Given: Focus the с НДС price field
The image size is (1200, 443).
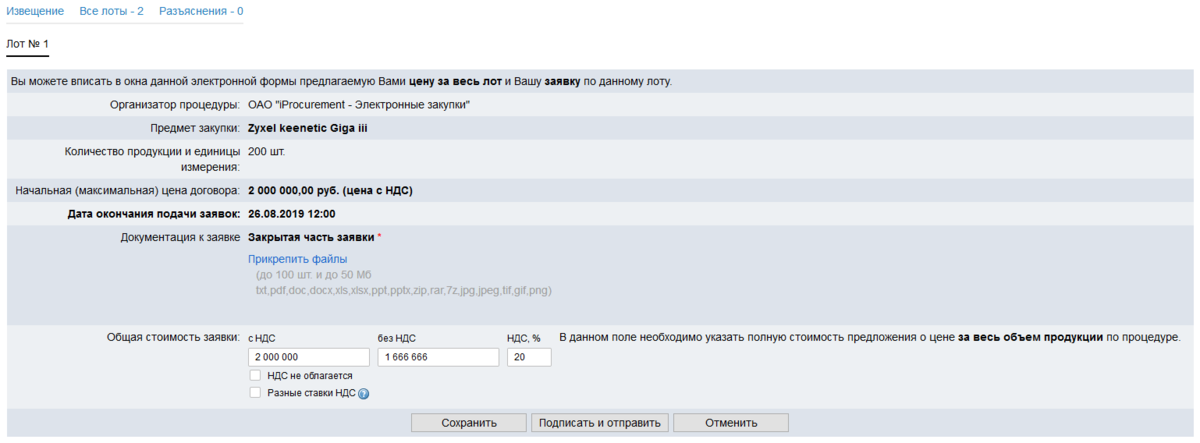Looking at the screenshot, I should [308, 357].
